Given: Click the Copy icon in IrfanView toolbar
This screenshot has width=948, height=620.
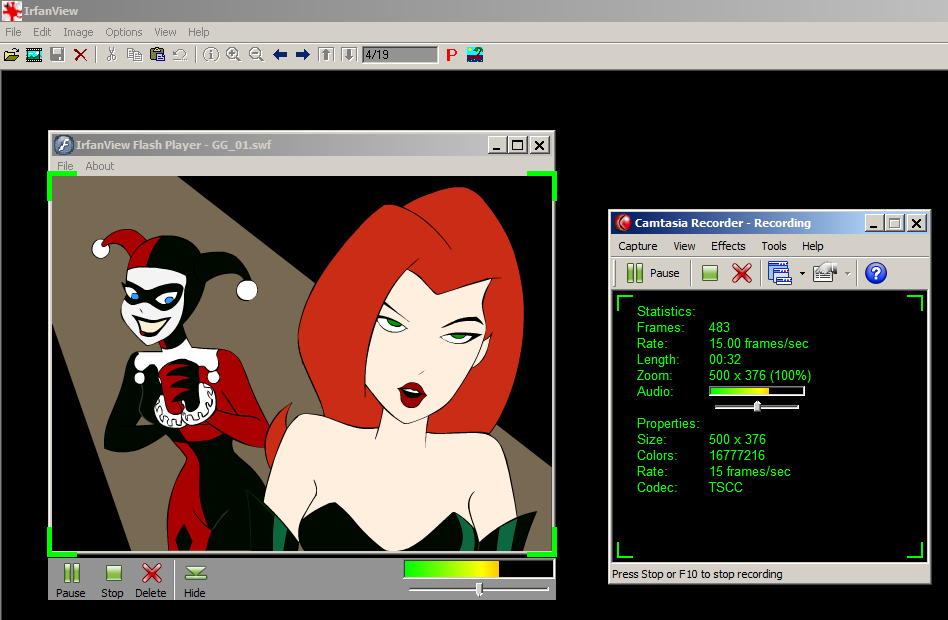Looking at the screenshot, I should (134, 55).
